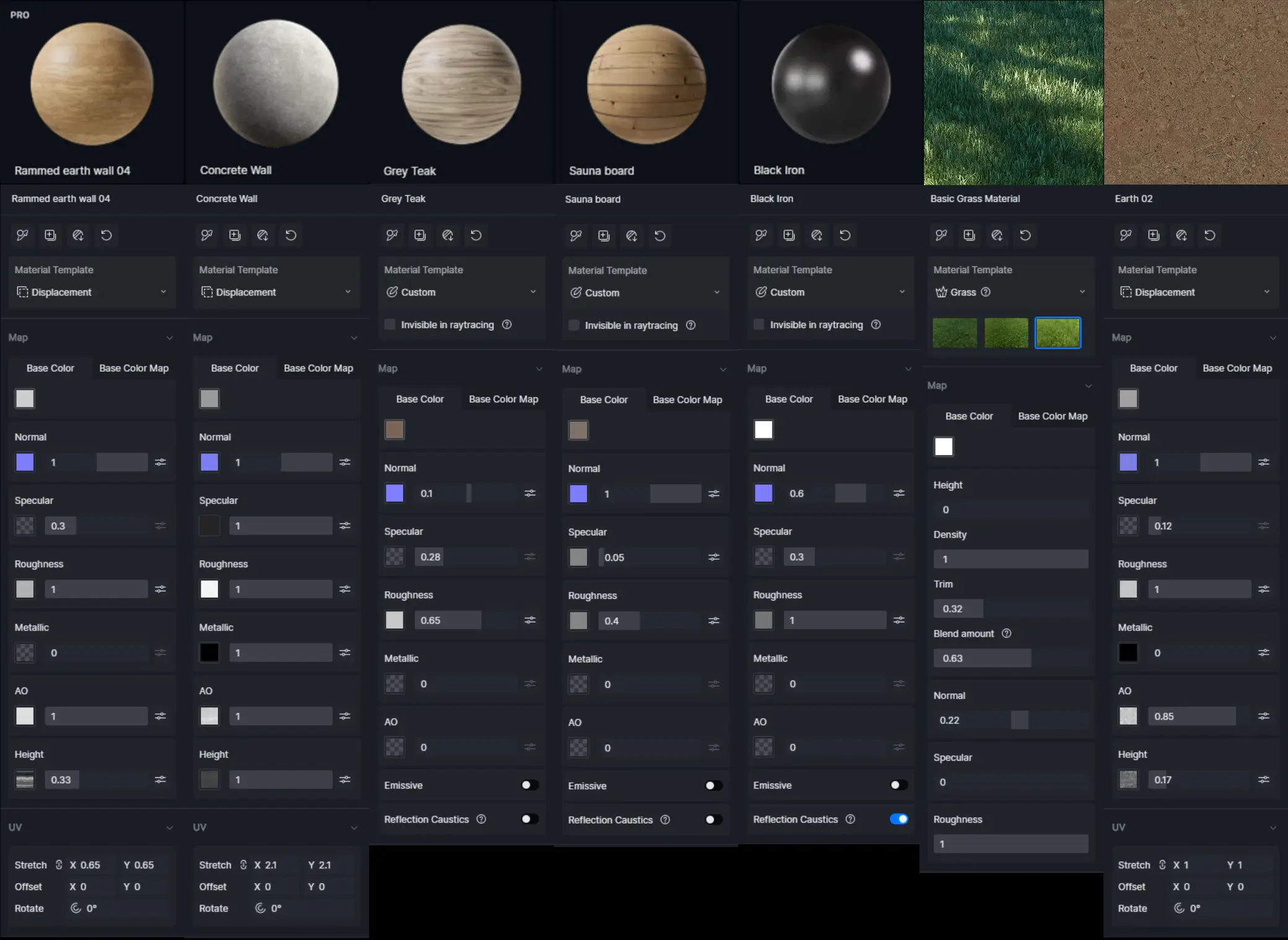
Task: Collapse the UV section of Rammed earth wall 04
Action: (169, 828)
